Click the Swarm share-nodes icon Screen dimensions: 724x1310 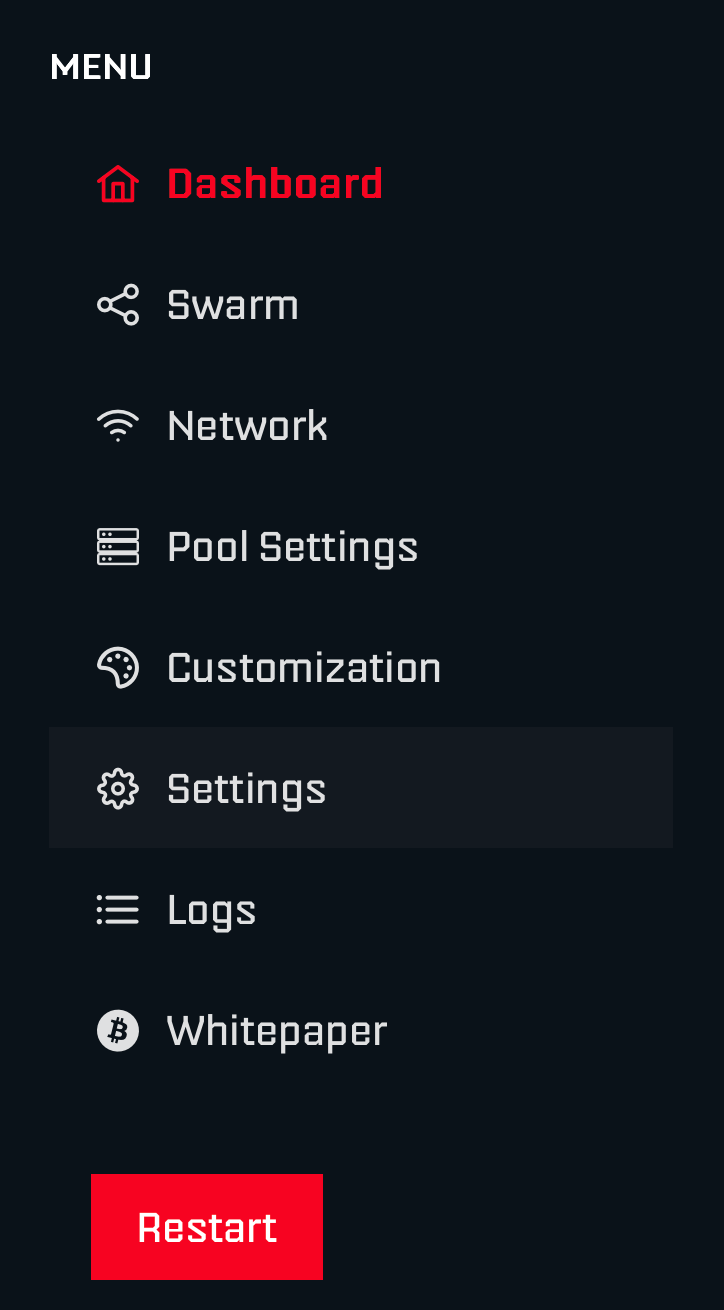pyautogui.click(x=118, y=305)
